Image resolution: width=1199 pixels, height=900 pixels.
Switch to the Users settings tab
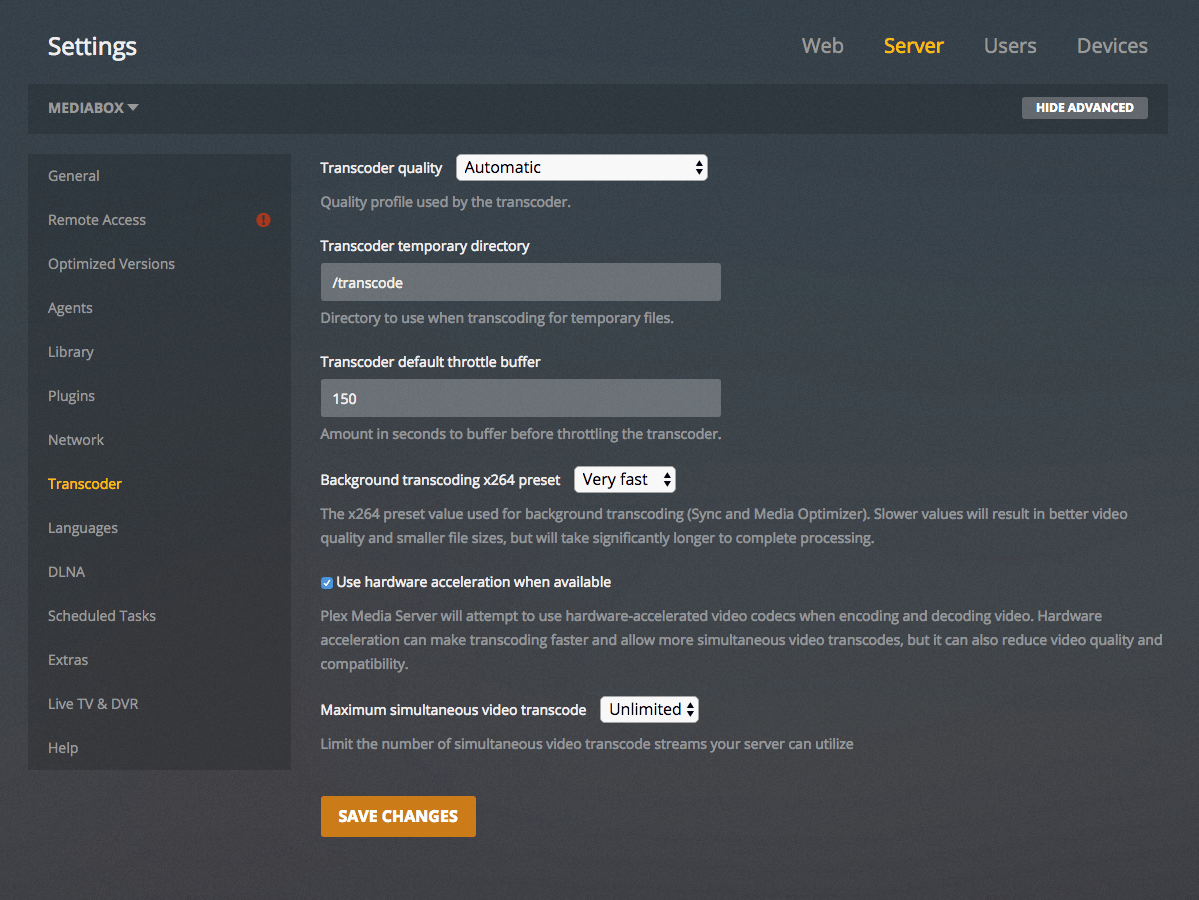pos(1009,46)
